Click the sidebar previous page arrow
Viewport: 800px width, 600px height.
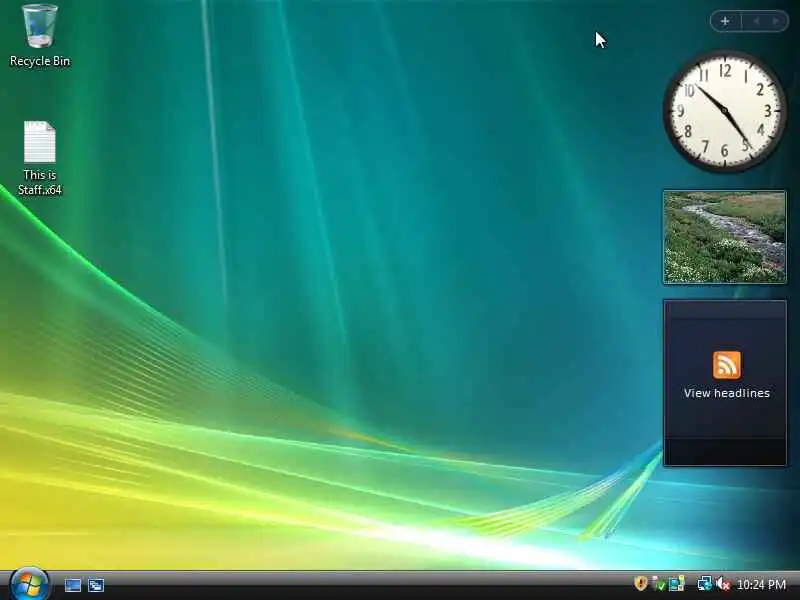click(x=756, y=21)
